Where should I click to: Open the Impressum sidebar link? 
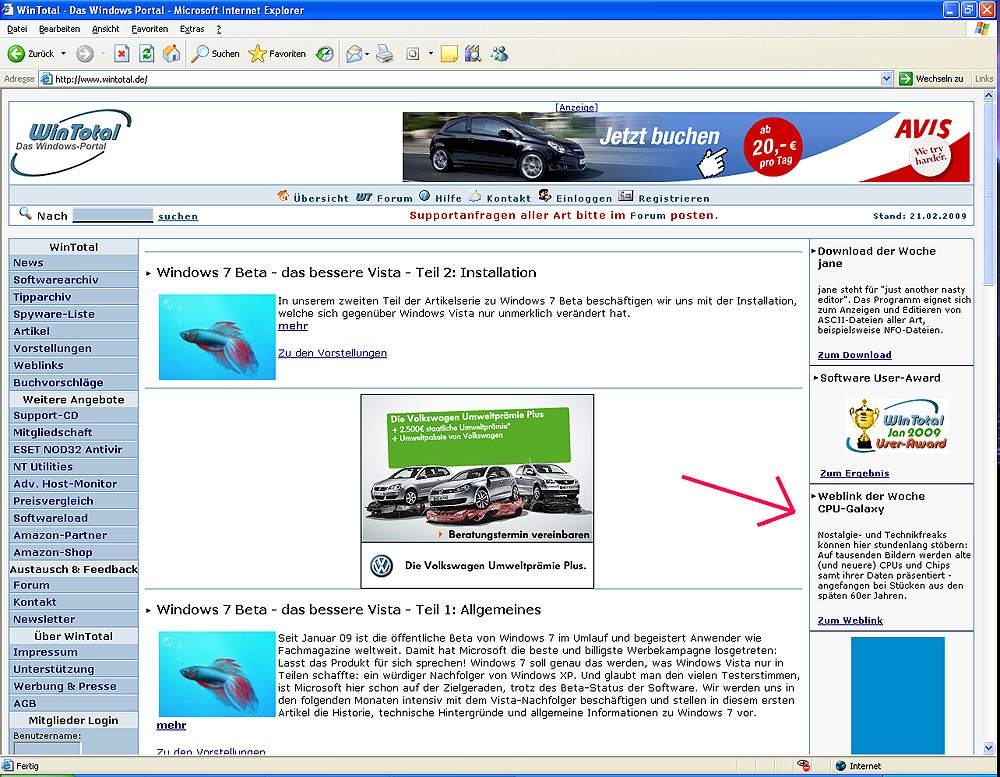click(x=45, y=653)
